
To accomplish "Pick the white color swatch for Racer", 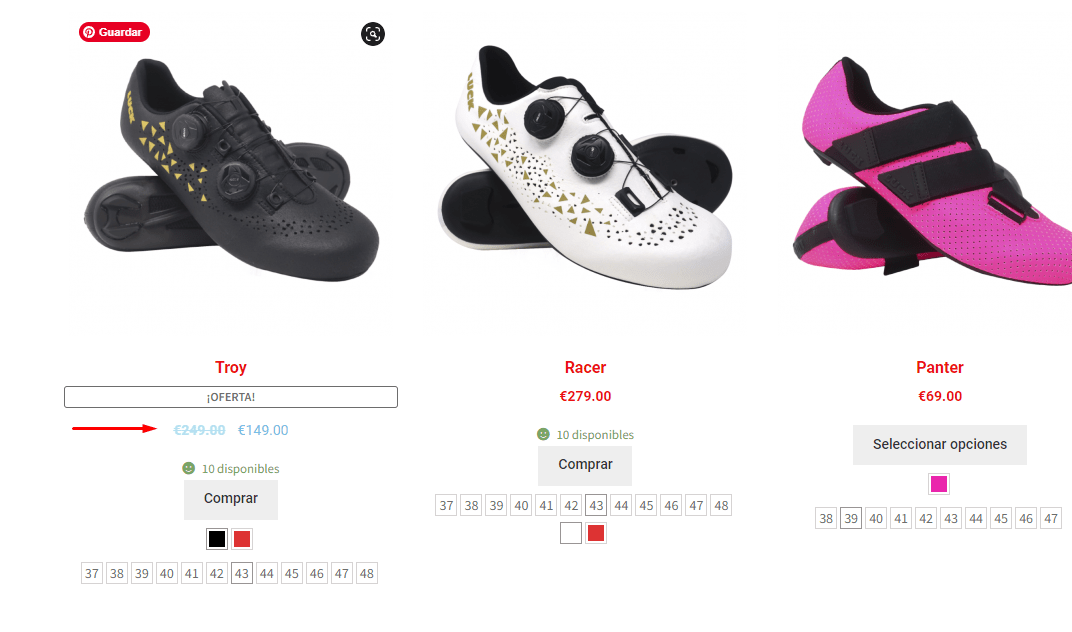I will [571, 533].
